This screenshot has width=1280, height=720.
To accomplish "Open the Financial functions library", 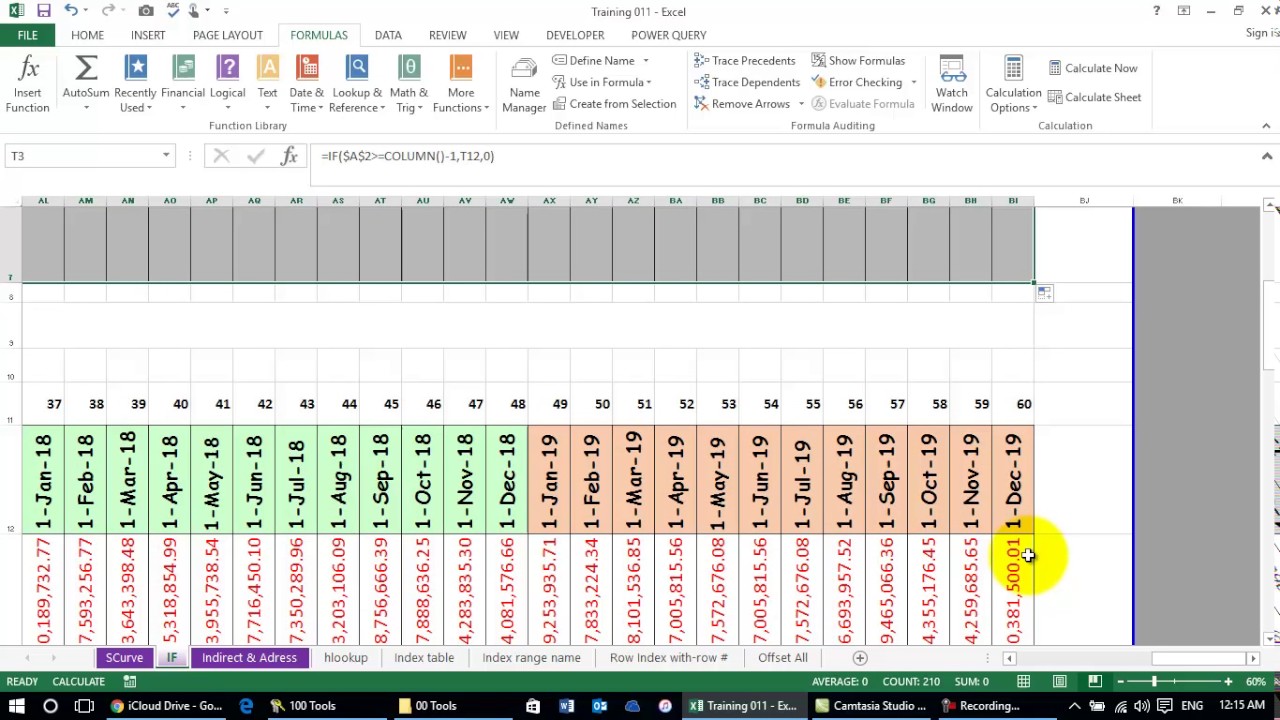I will click(183, 83).
